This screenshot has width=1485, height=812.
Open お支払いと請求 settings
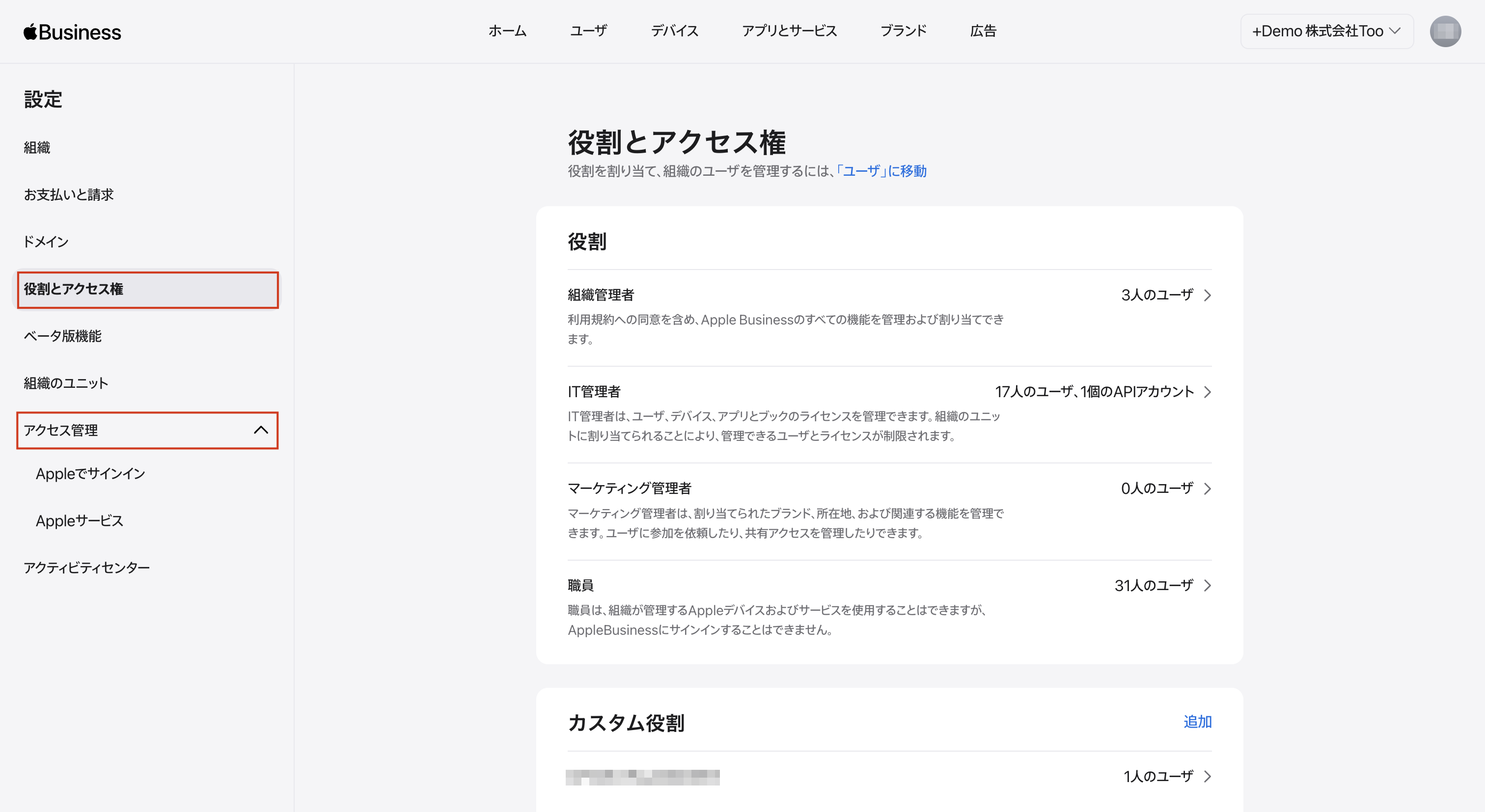pos(69,195)
